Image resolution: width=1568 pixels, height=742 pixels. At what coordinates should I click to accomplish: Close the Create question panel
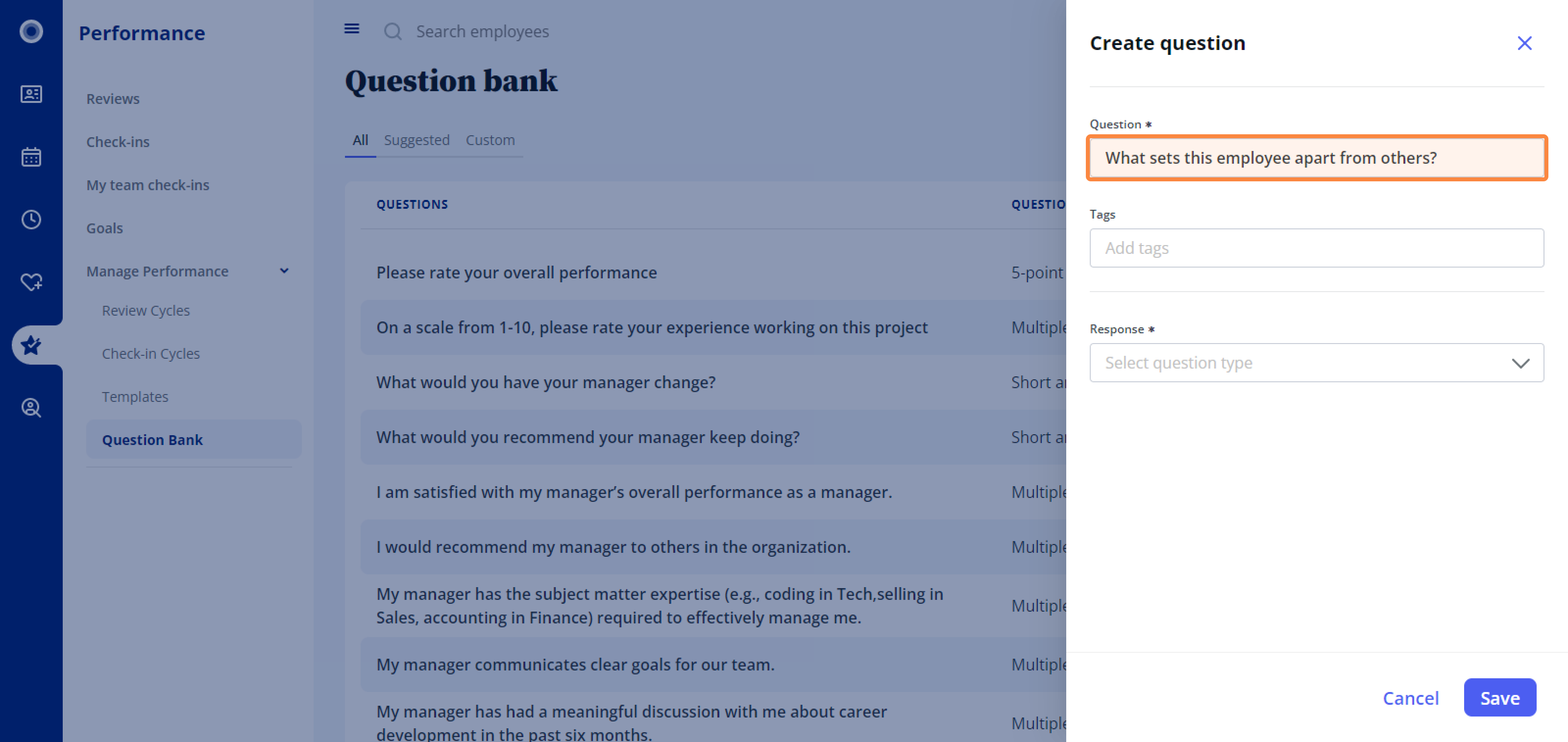click(1524, 43)
